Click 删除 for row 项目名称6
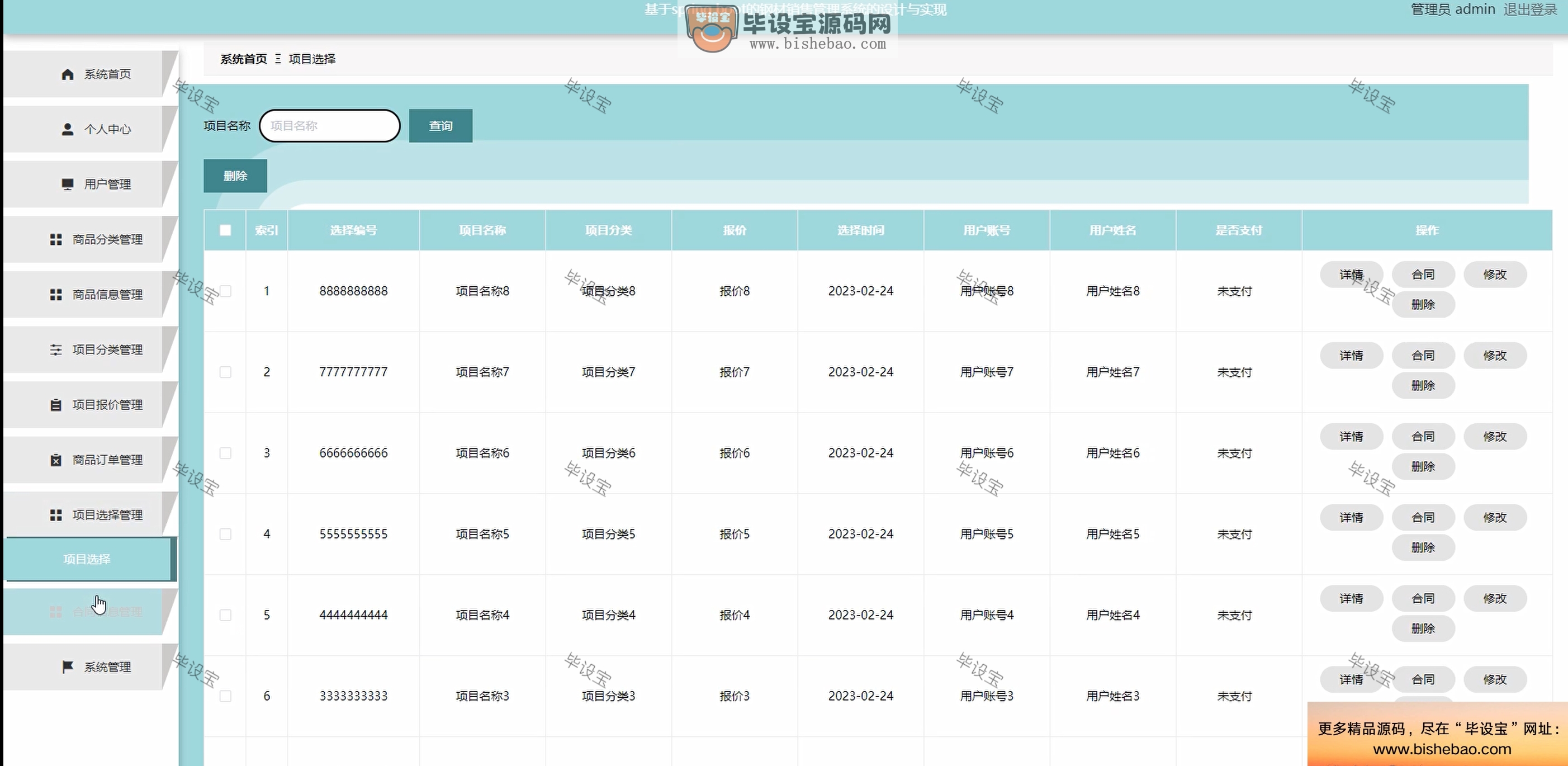This screenshot has width=1568, height=766. click(x=1423, y=466)
